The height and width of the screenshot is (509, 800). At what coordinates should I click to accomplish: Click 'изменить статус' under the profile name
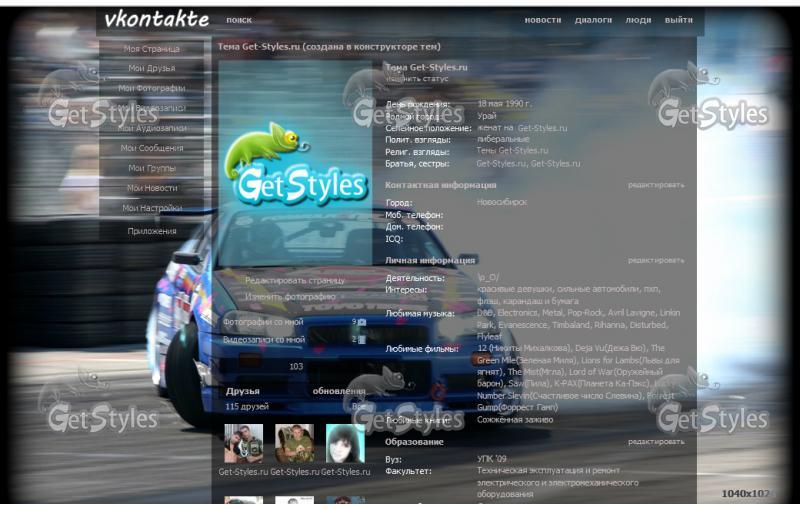coord(417,78)
